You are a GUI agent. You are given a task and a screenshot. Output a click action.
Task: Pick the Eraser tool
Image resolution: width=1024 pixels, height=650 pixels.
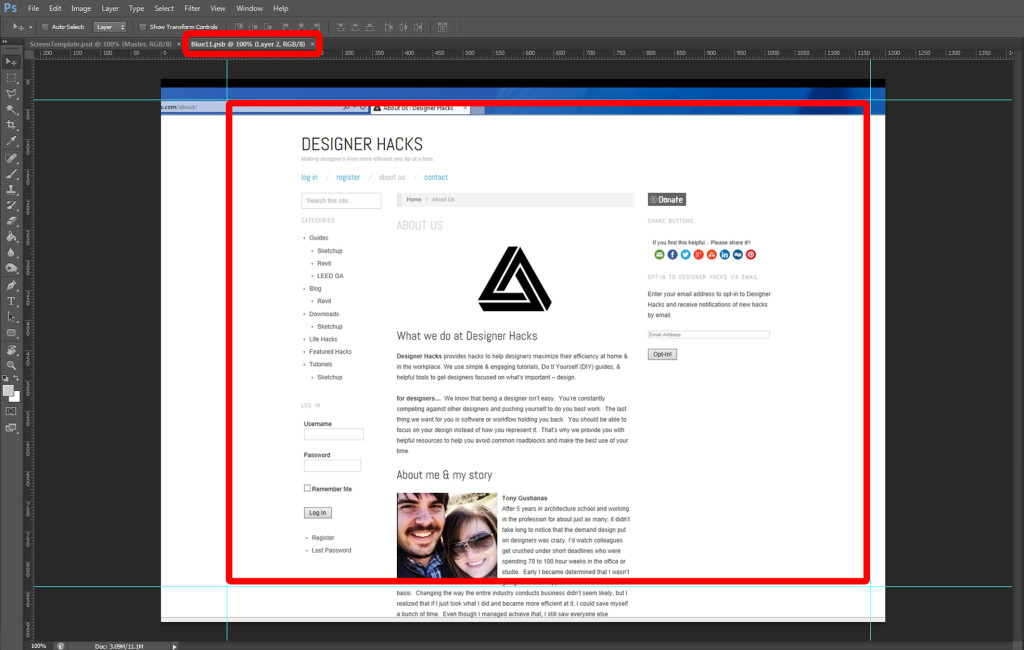pos(11,221)
